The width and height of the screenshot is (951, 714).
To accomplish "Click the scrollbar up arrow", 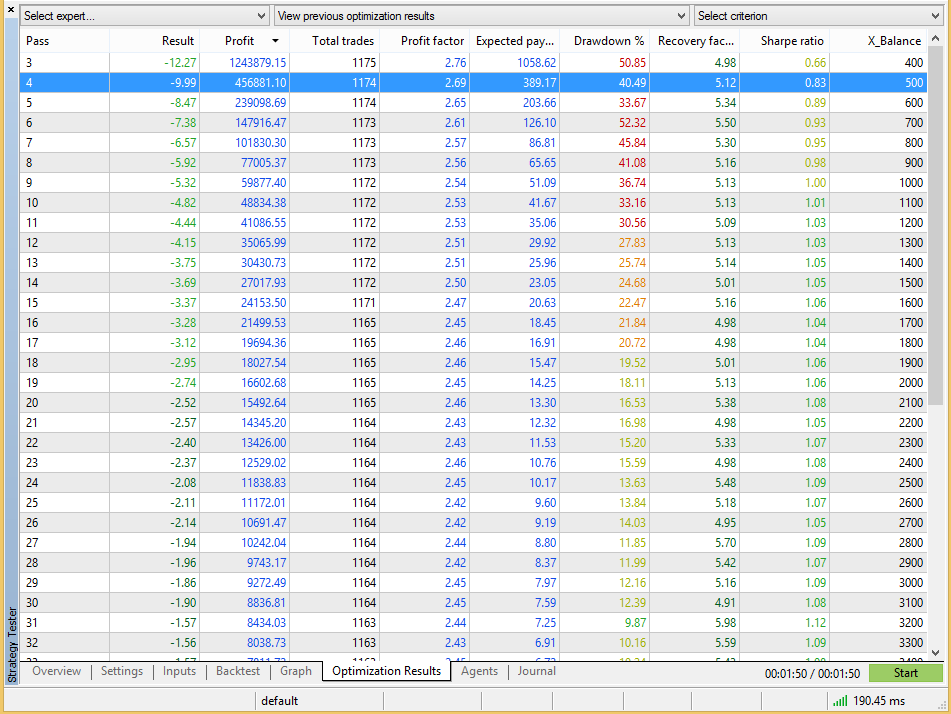I will [936, 39].
